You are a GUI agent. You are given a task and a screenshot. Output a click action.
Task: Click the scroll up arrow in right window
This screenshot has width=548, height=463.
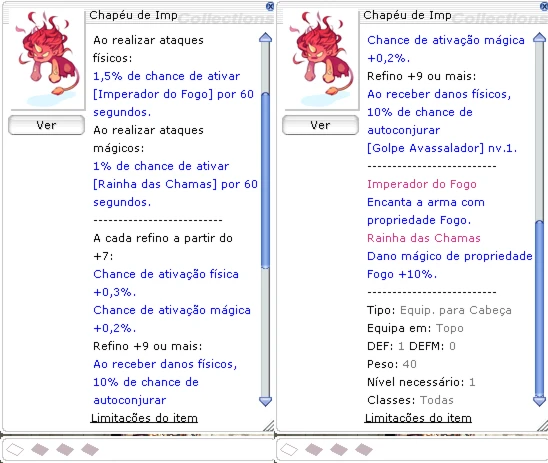pos(540,38)
